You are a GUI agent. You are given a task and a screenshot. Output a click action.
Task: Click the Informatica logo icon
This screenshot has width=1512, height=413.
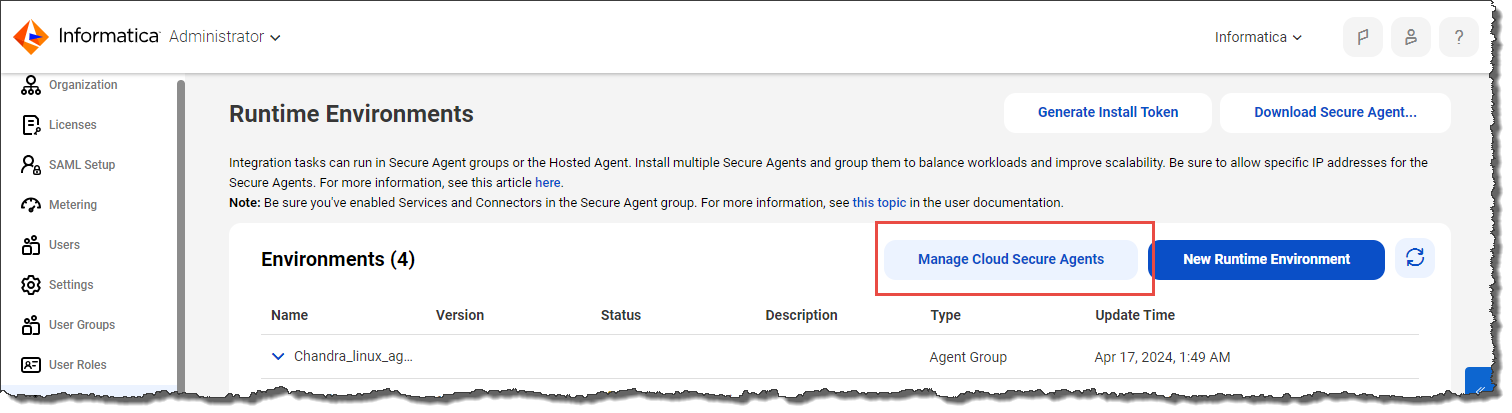click(32, 37)
